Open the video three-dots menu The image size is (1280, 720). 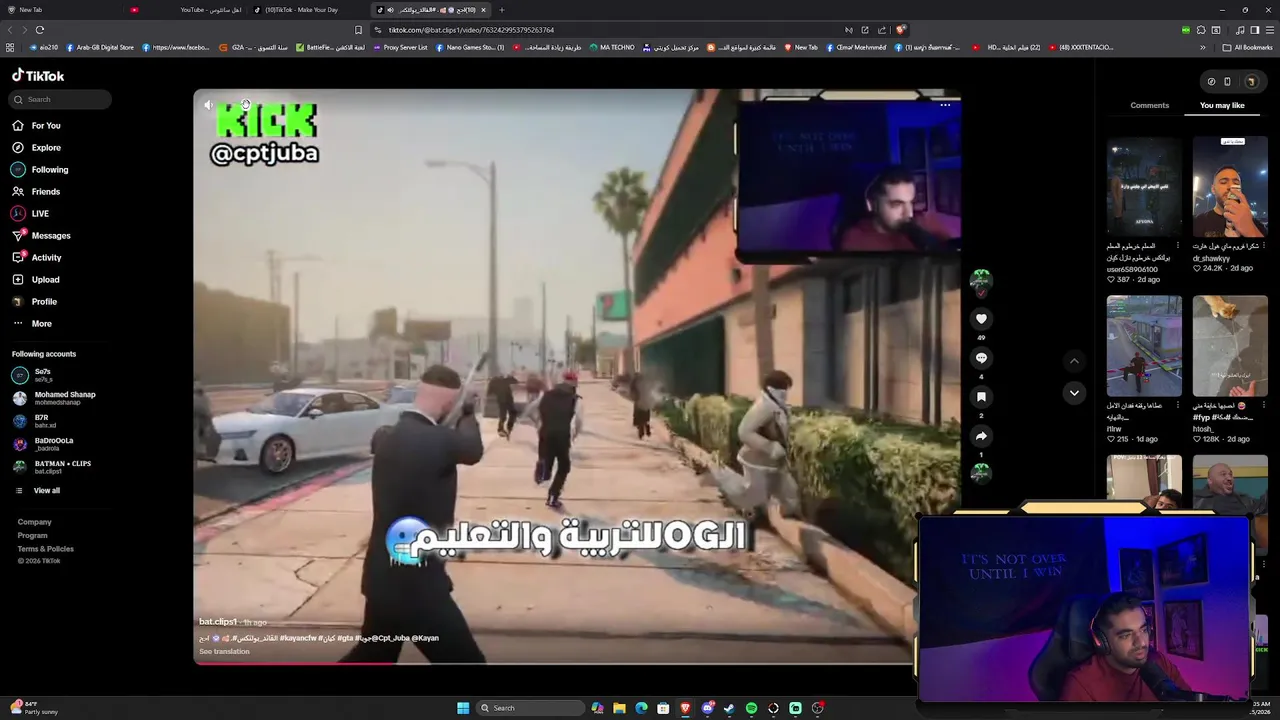point(945,105)
